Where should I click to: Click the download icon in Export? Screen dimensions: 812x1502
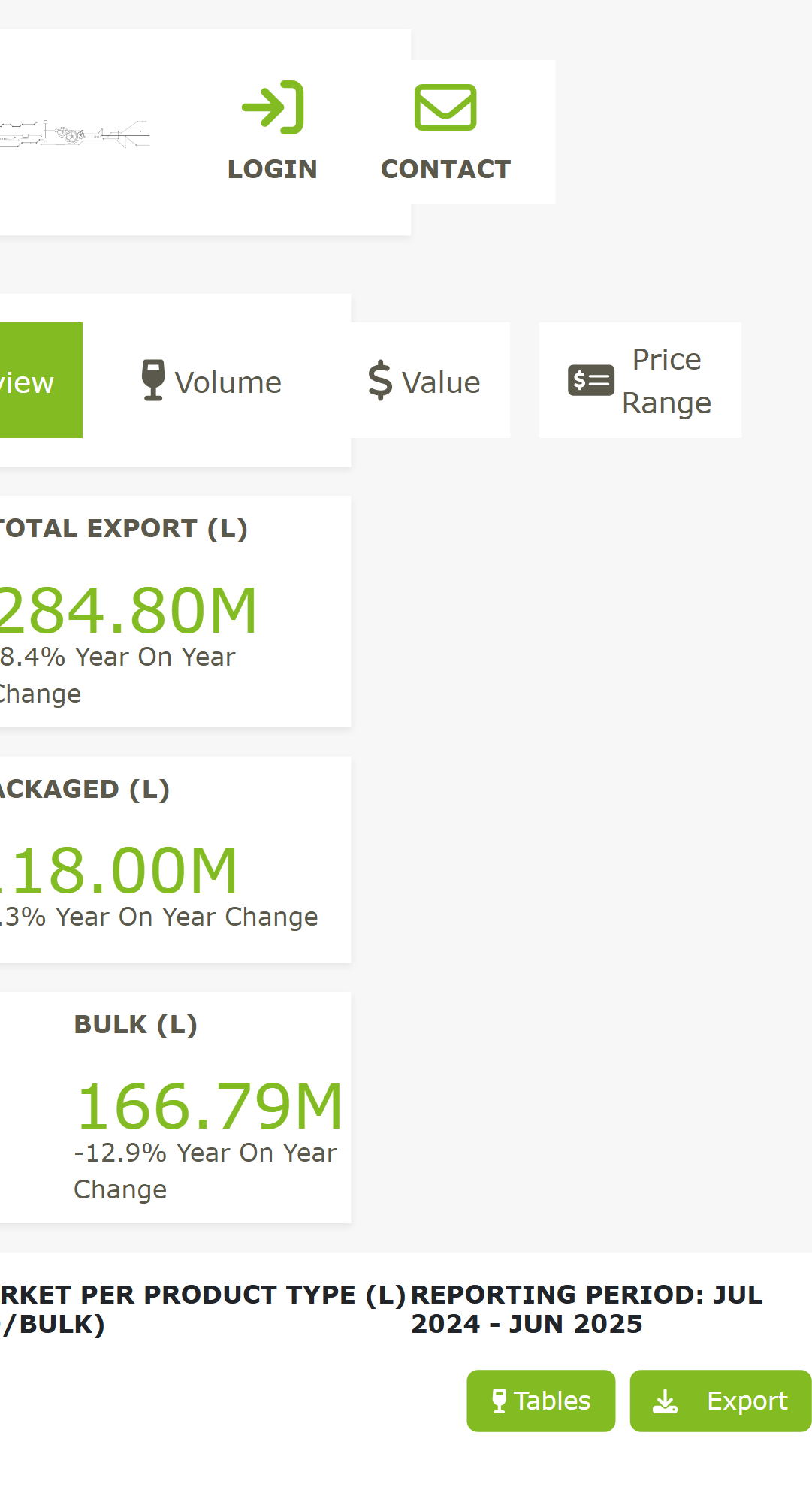tap(665, 1401)
